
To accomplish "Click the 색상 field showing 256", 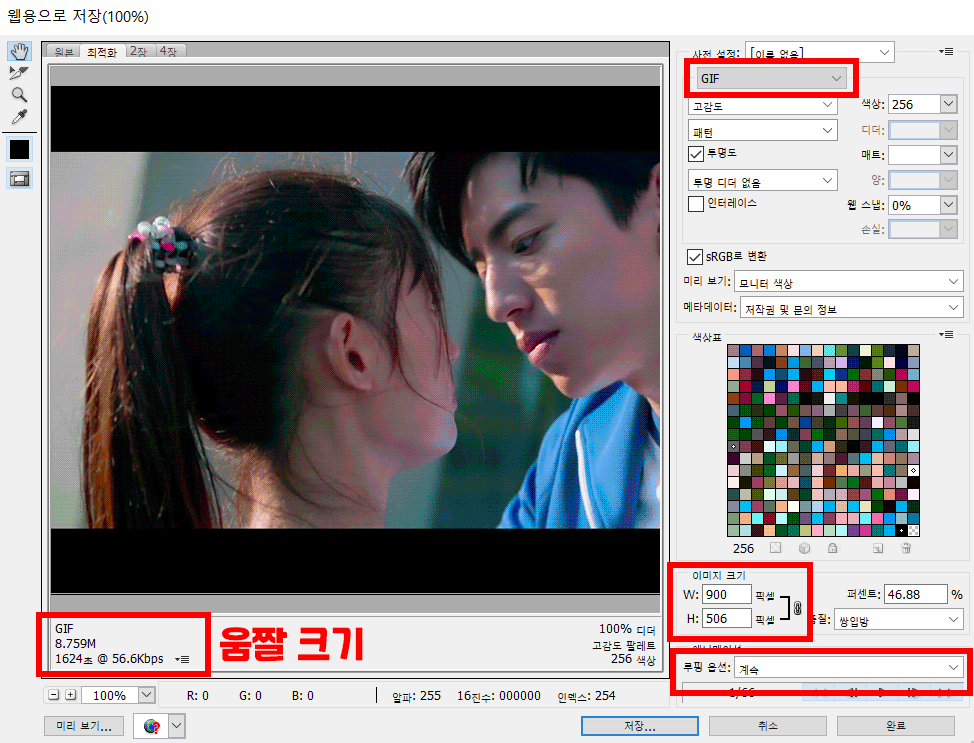I will [914, 104].
